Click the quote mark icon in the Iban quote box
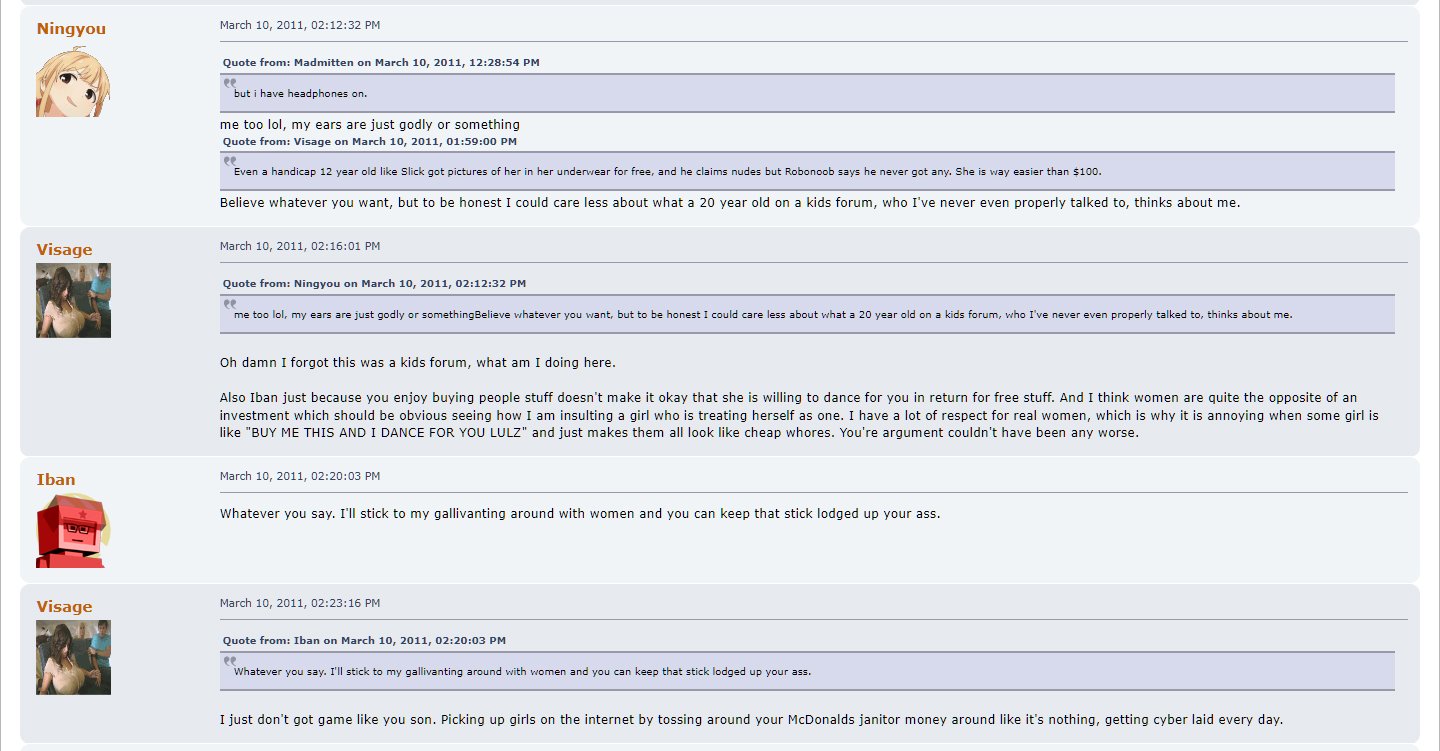Image resolution: width=1440 pixels, height=751 pixels. point(230,661)
